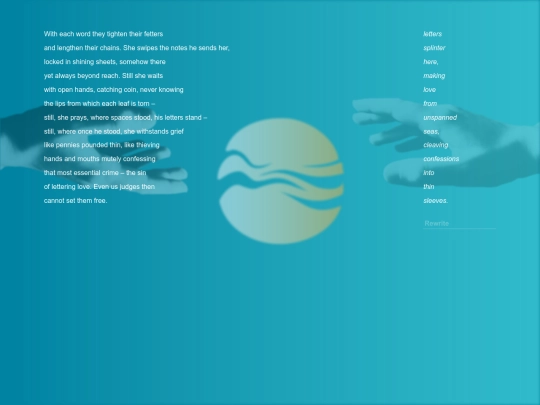The width and height of the screenshot is (540, 405).
Task: Click 'still, she prays, where spaces stood' line
Action: (x=125, y=118)
